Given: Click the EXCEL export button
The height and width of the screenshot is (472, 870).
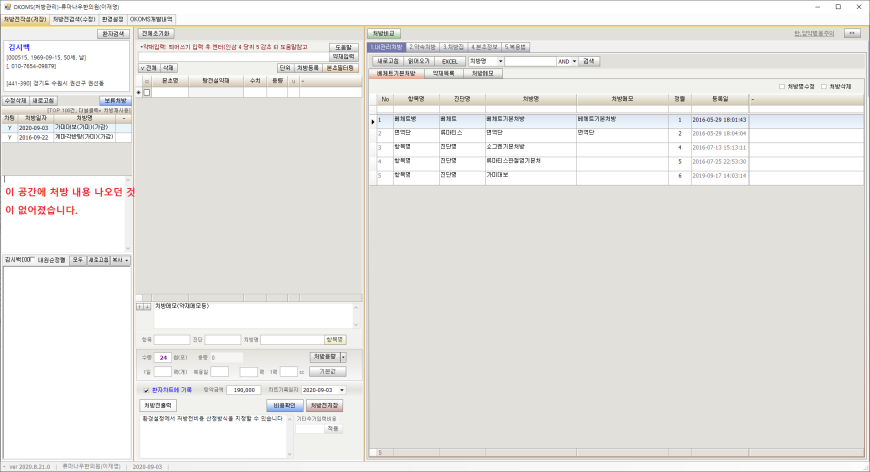Looking at the screenshot, I should pyautogui.click(x=449, y=61).
